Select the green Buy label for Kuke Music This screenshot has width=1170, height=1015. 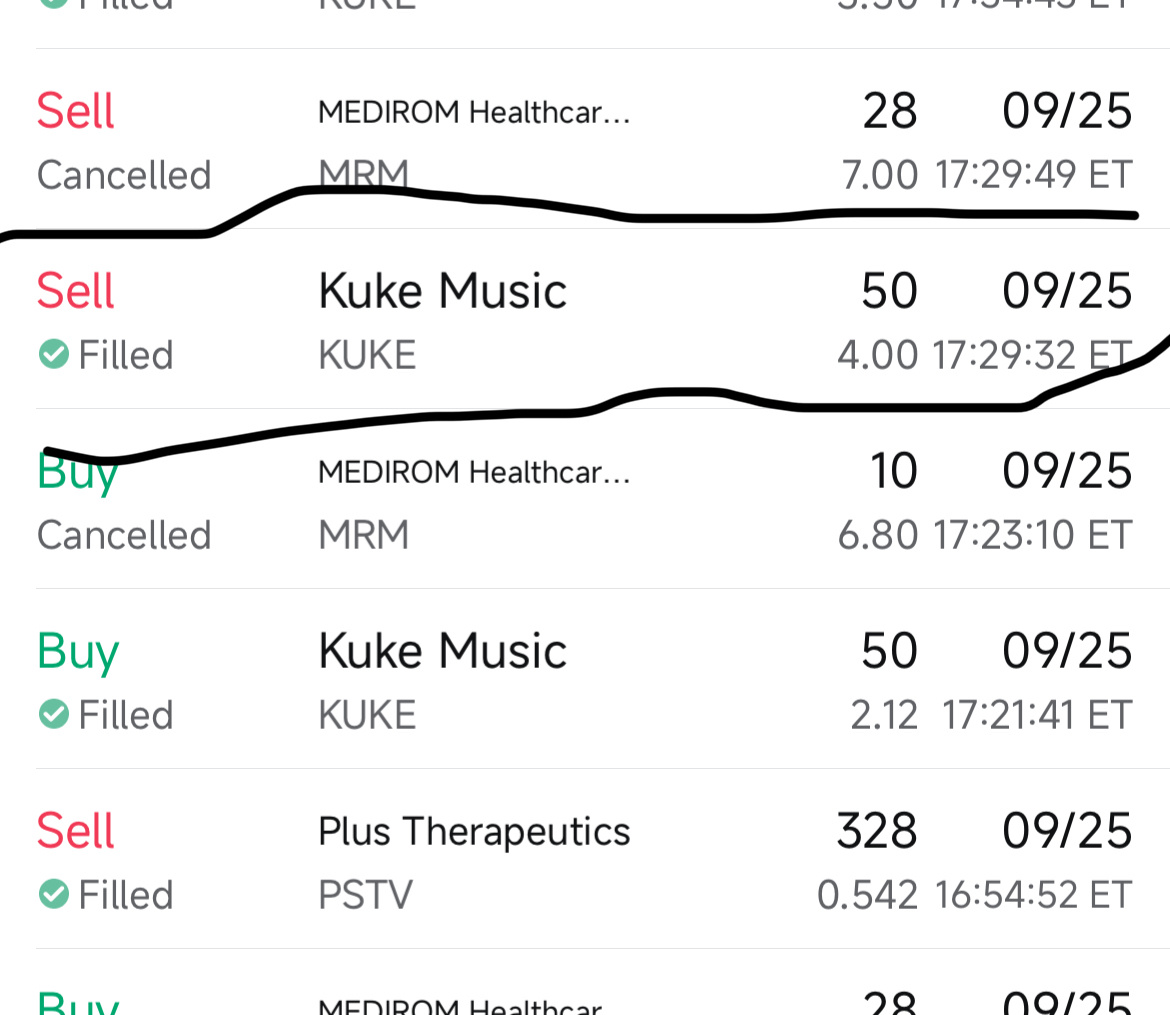(78, 652)
